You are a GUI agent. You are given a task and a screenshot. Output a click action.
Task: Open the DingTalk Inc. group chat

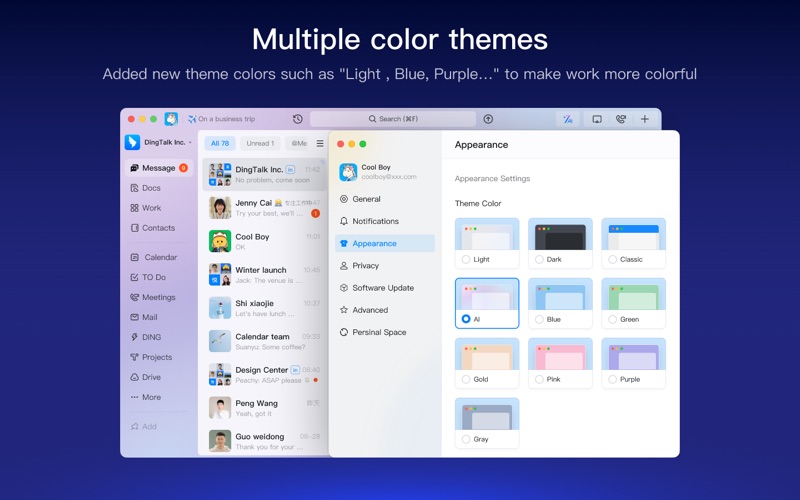point(264,174)
